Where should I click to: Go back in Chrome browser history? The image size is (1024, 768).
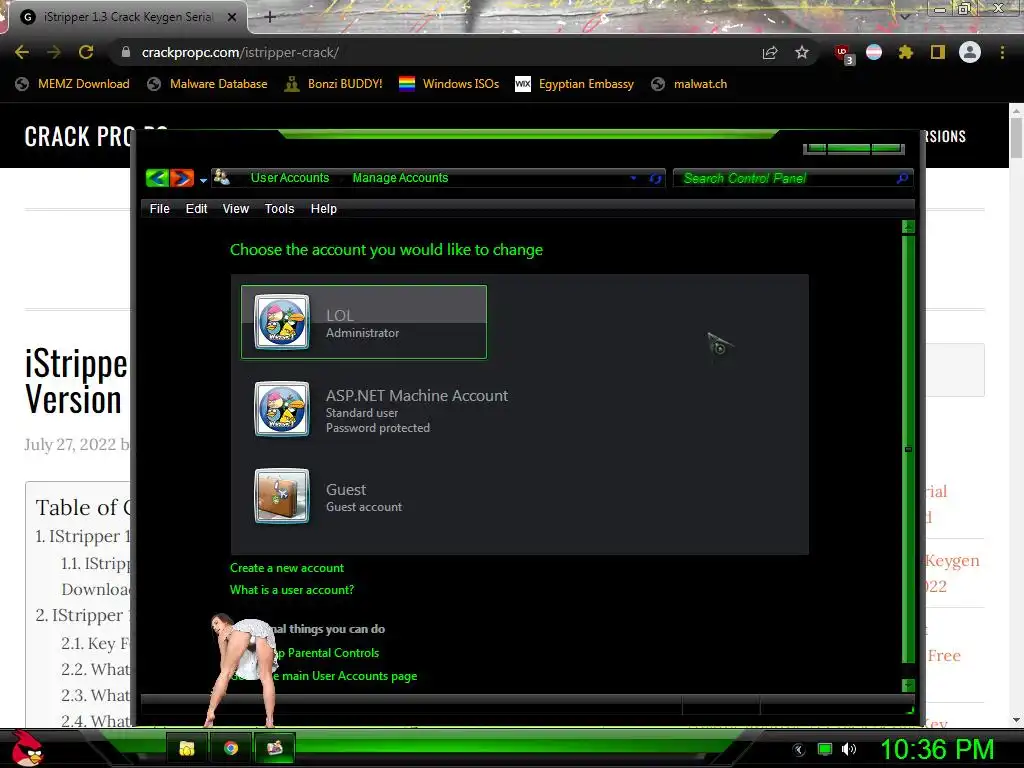[x=22, y=52]
